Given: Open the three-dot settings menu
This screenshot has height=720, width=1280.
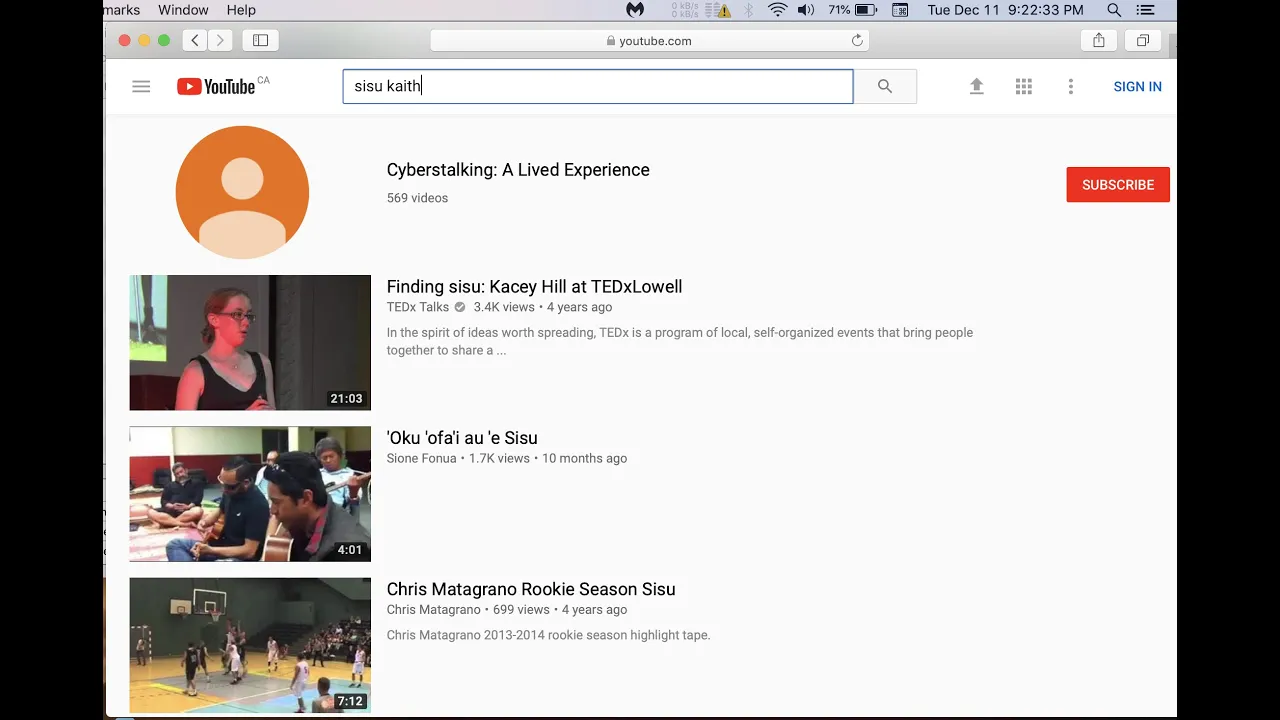Looking at the screenshot, I should [1071, 87].
